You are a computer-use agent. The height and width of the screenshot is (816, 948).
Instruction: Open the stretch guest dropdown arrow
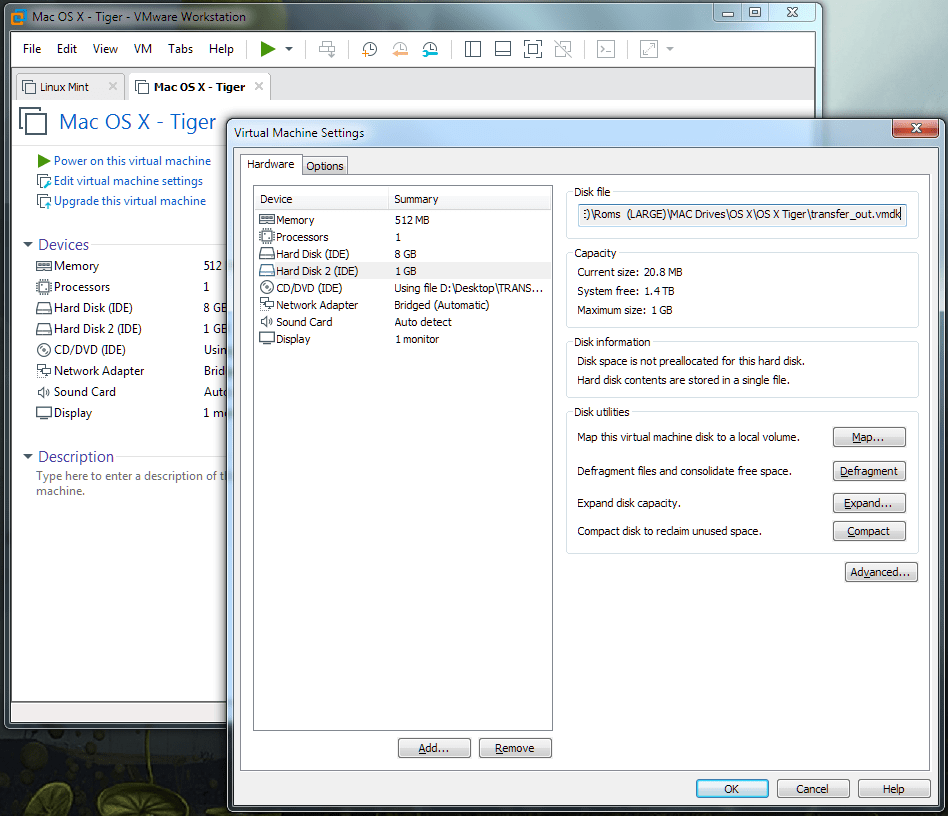coord(670,49)
